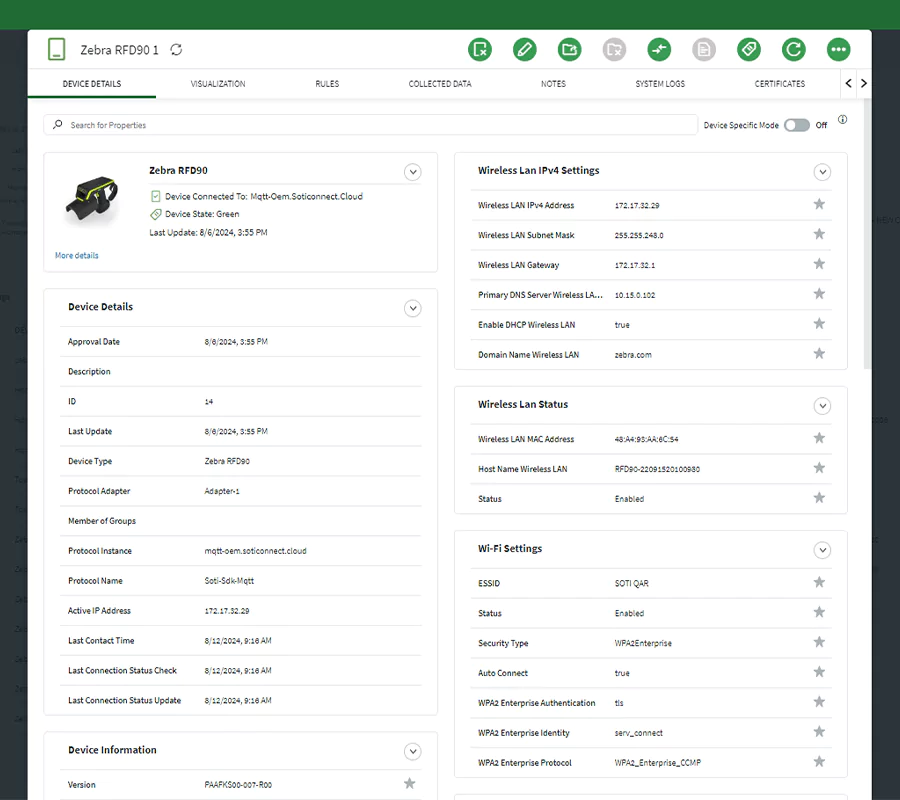Open the Notes tab
The image size is (900, 800).
click(x=553, y=84)
